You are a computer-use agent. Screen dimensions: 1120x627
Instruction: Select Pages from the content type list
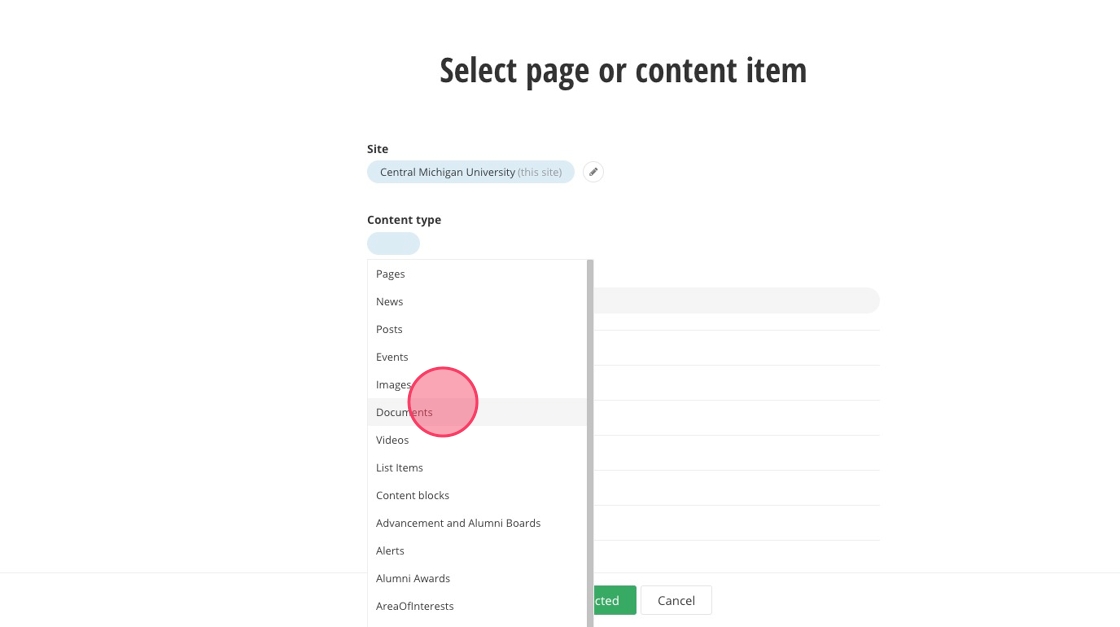[x=391, y=274]
